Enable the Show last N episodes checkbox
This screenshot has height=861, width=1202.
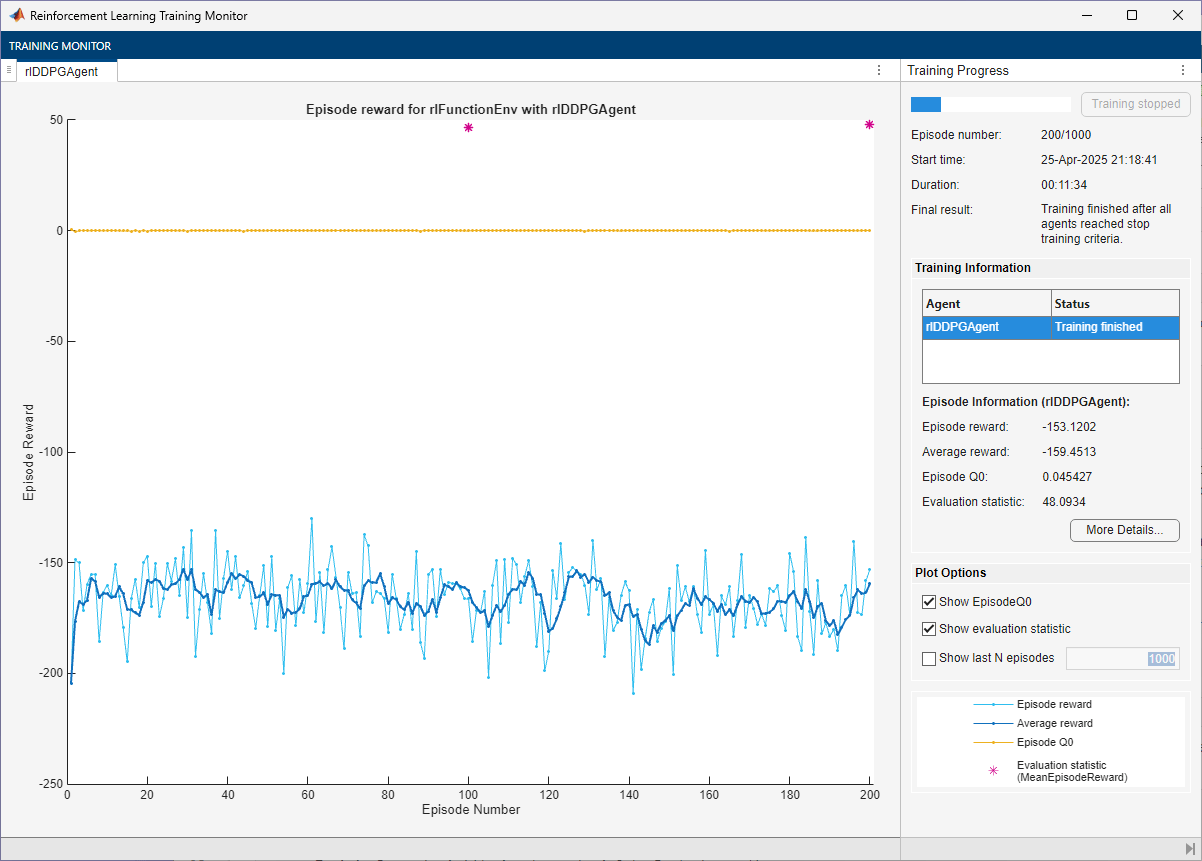929,658
